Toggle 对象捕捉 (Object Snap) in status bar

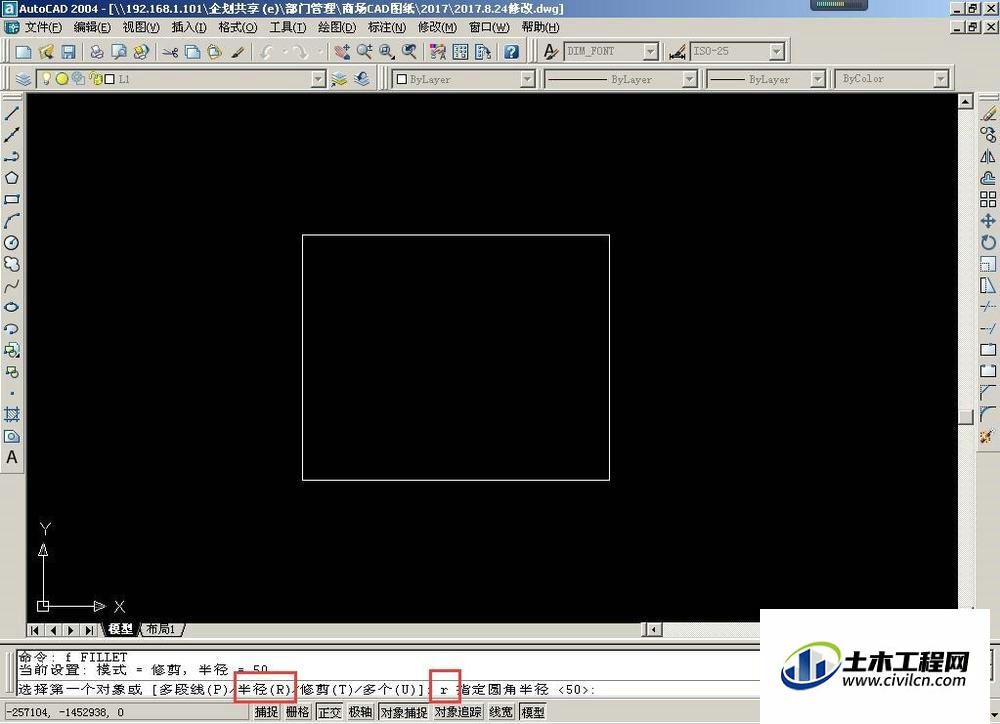tap(404, 712)
